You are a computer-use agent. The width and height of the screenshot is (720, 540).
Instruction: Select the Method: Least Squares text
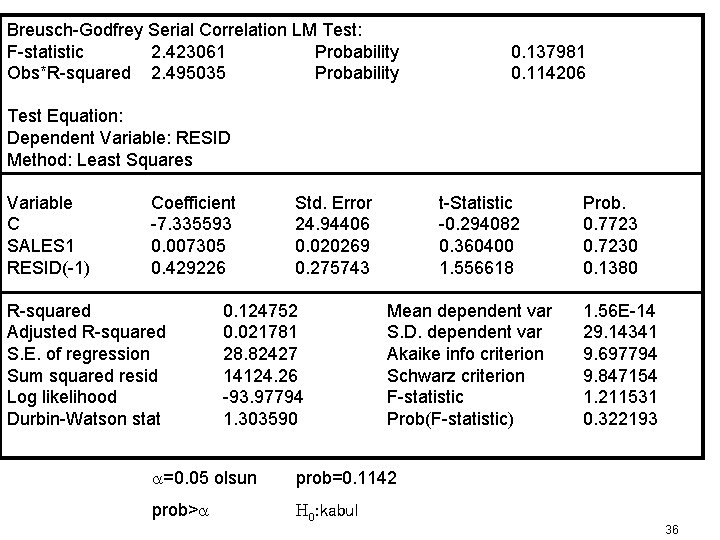click(x=100, y=160)
